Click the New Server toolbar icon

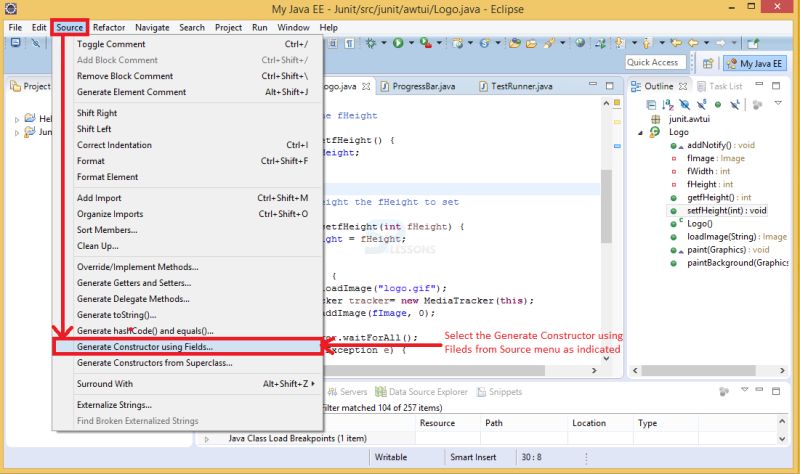click(458, 43)
